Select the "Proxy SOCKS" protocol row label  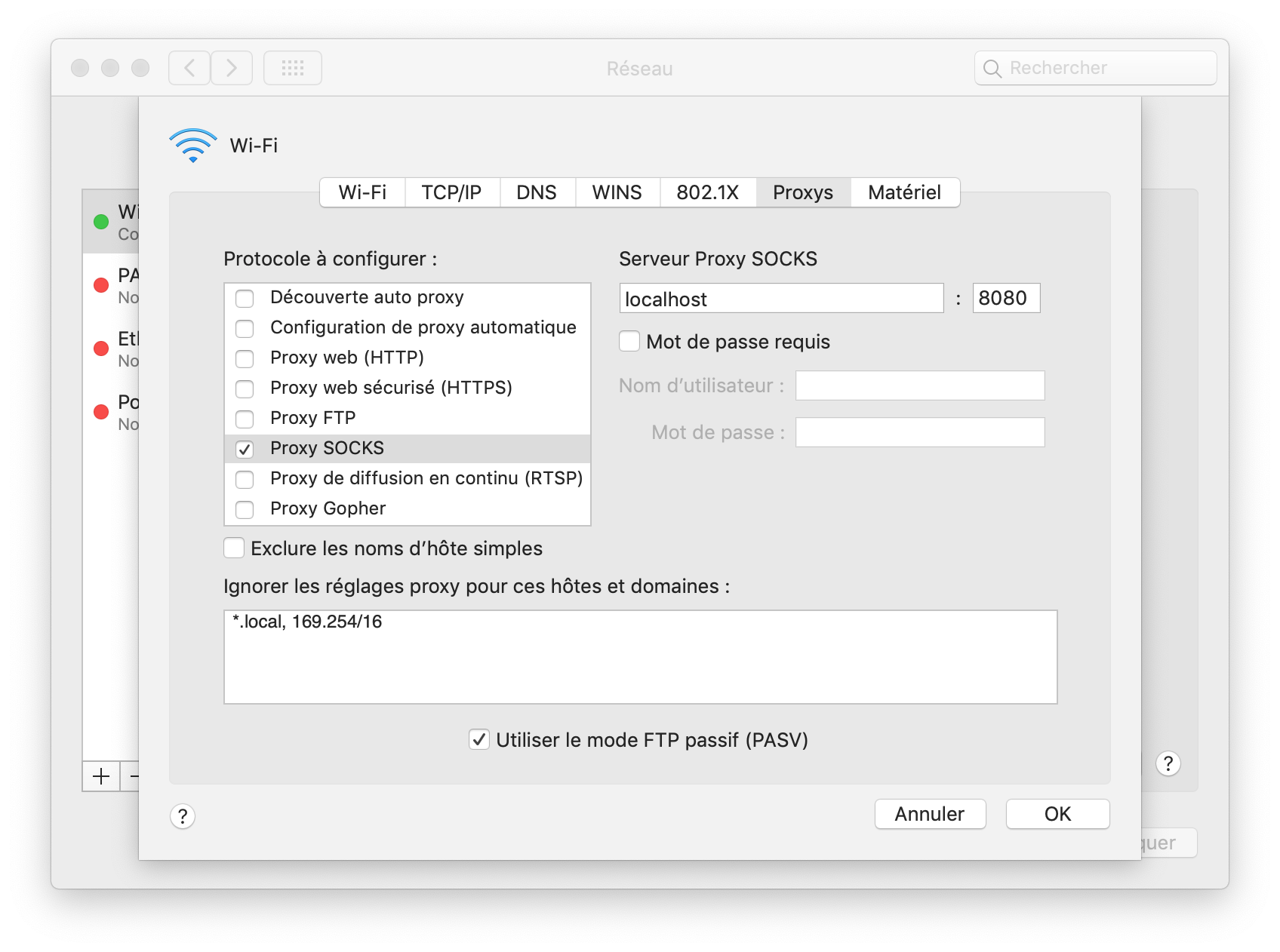pos(327,448)
